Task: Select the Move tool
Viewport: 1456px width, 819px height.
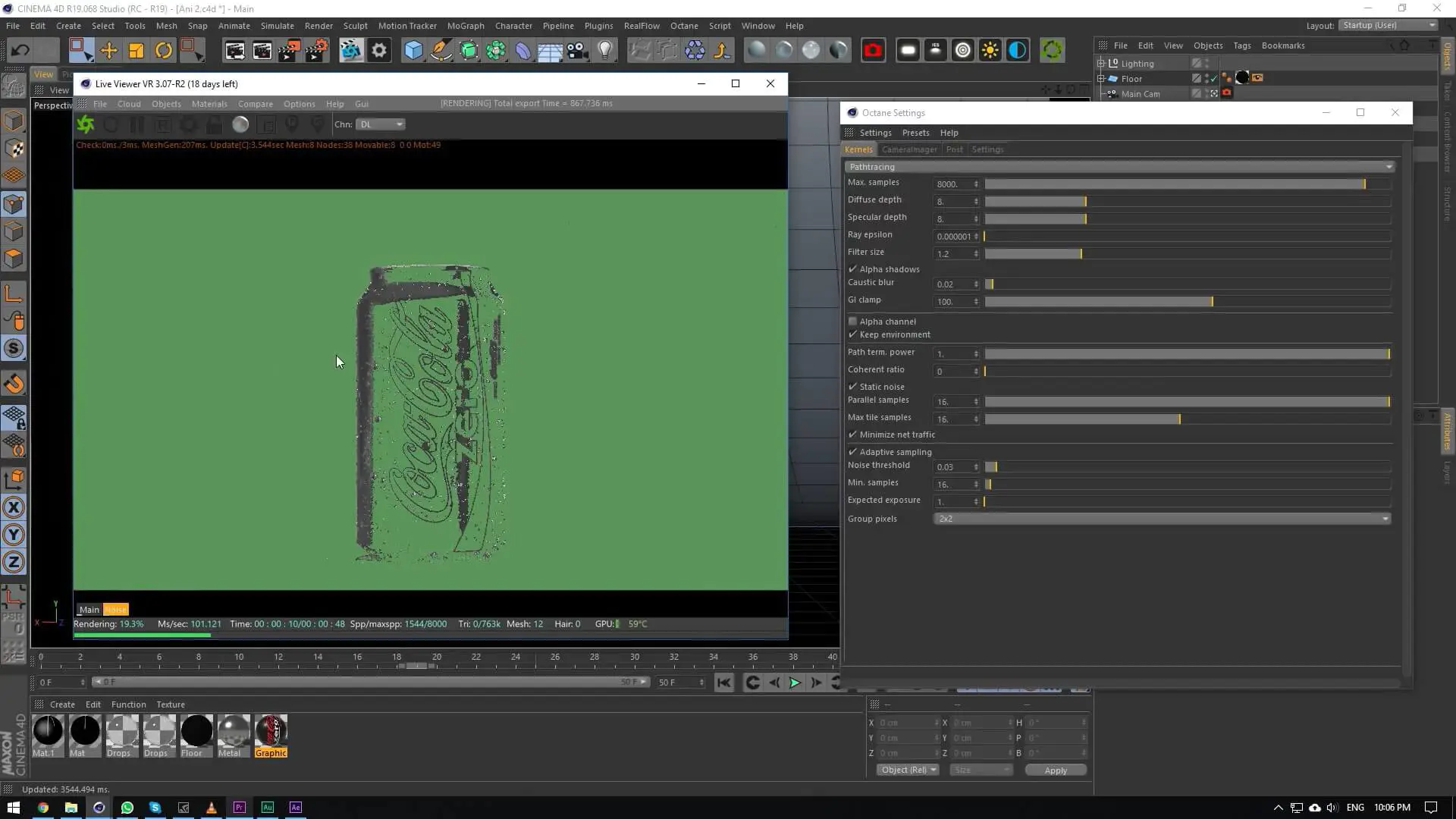Action: coord(108,51)
